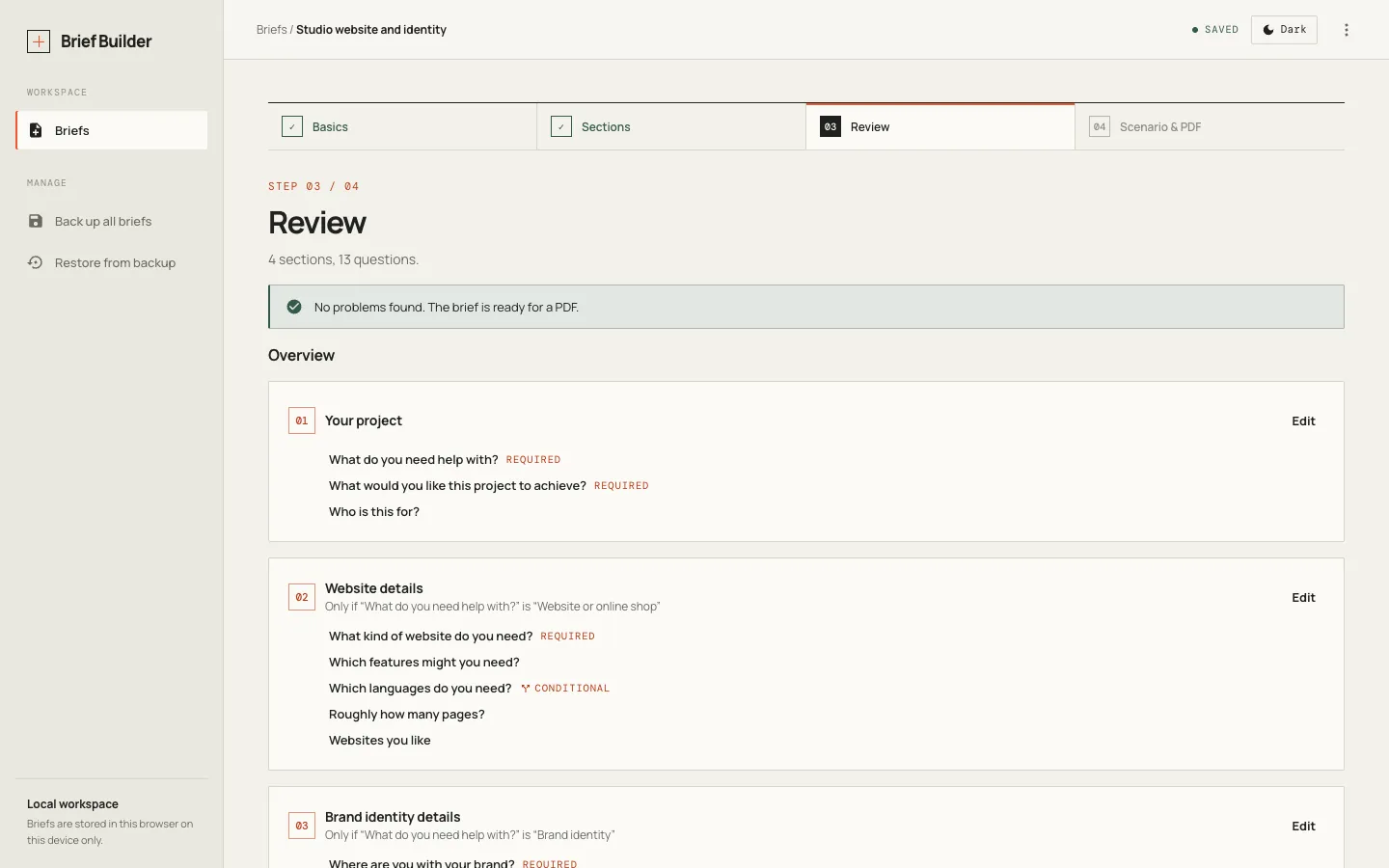Click the Briefs document icon in sidebar

(x=36, y=130)
